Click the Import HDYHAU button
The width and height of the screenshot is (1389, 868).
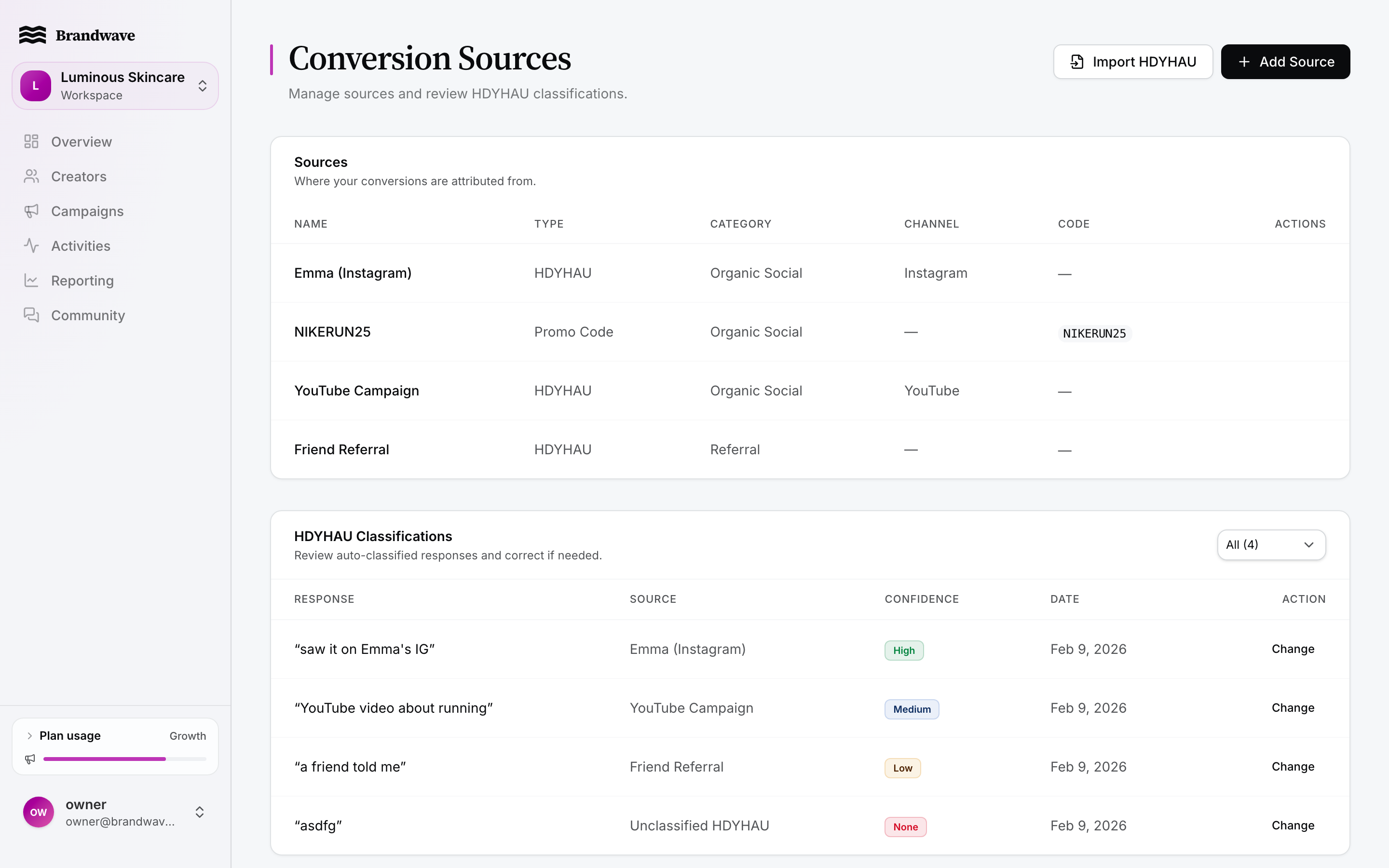click(x=1132, y=62)
